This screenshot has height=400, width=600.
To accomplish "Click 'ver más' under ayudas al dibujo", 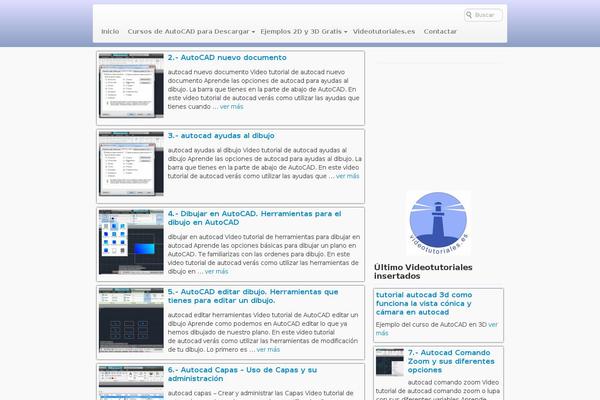I will 347,176.
